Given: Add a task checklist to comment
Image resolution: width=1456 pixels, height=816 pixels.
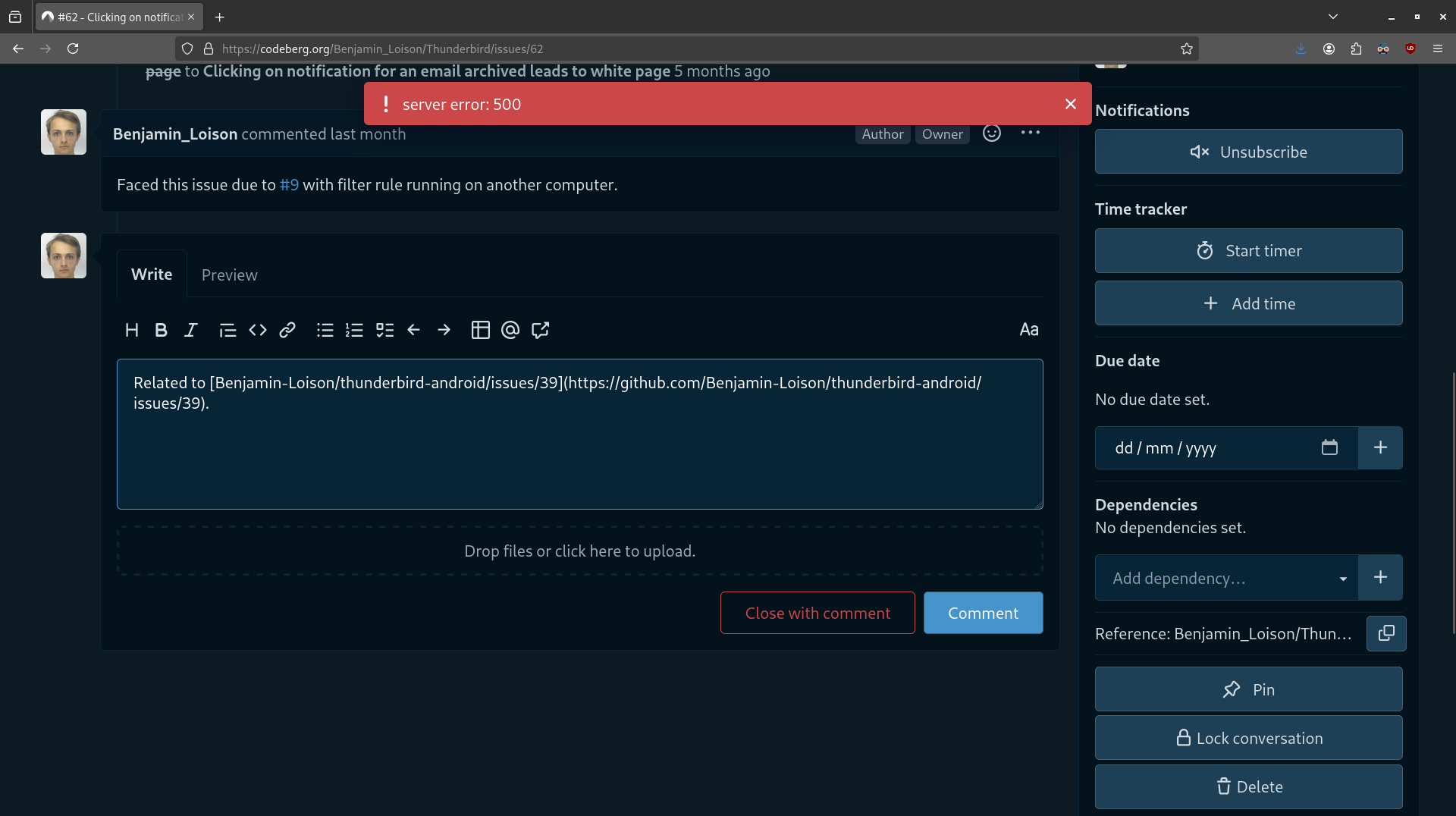Looking at the screenshot, I should pyautogui.click(x=384, y=330).
